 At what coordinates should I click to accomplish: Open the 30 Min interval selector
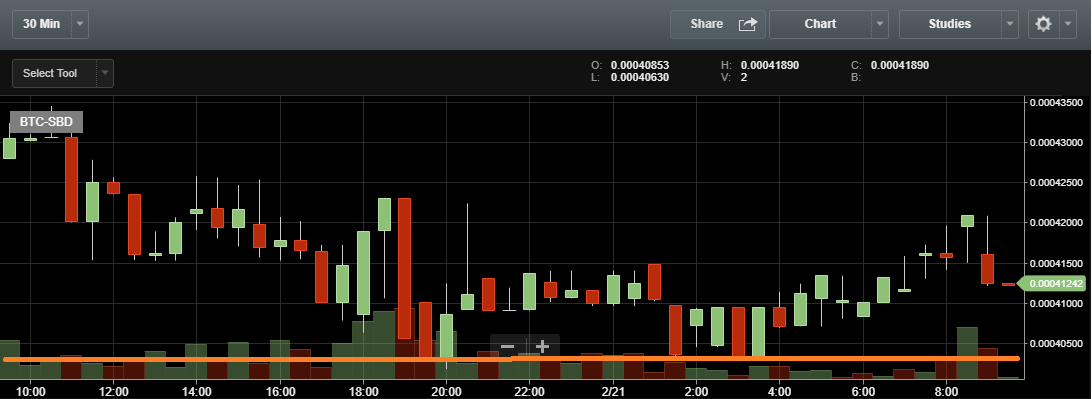(x=41, y=24)
